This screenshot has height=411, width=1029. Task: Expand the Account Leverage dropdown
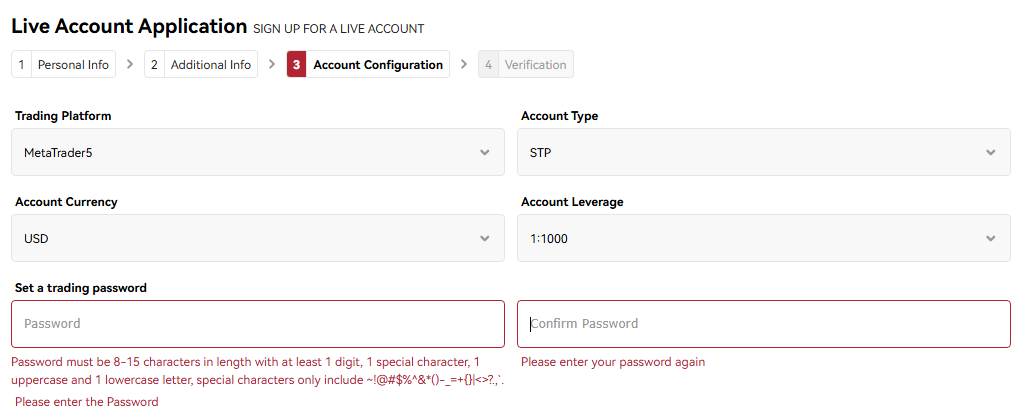pos(763,238)
